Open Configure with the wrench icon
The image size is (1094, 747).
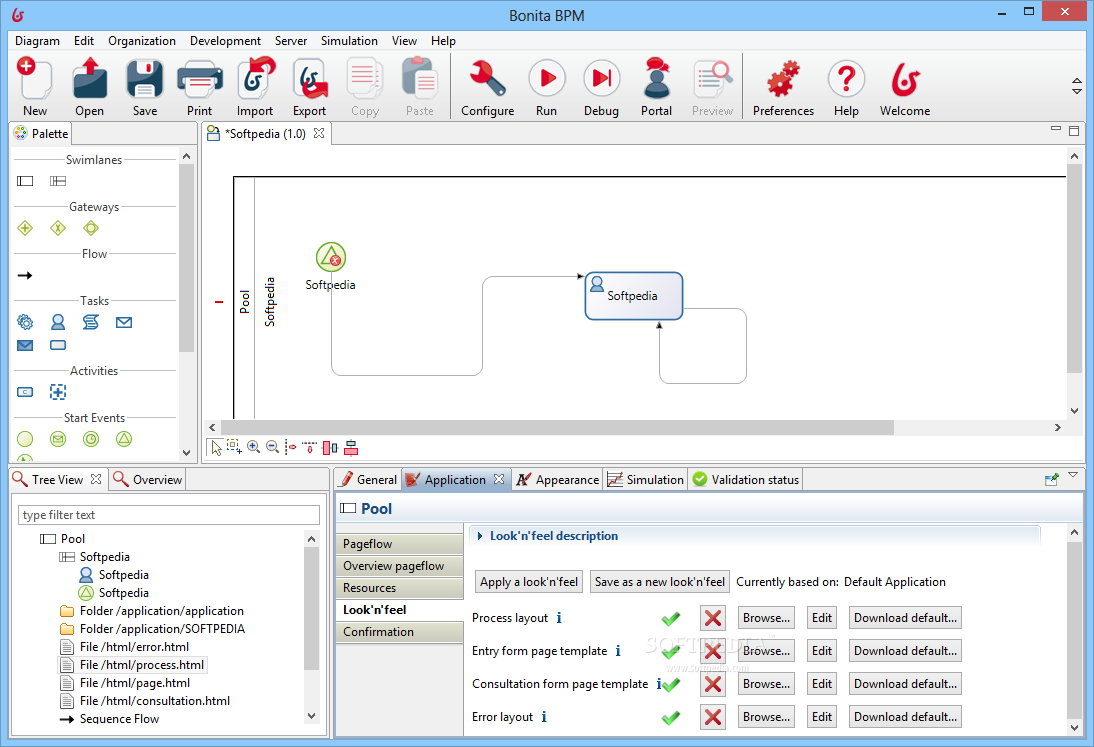487,79
